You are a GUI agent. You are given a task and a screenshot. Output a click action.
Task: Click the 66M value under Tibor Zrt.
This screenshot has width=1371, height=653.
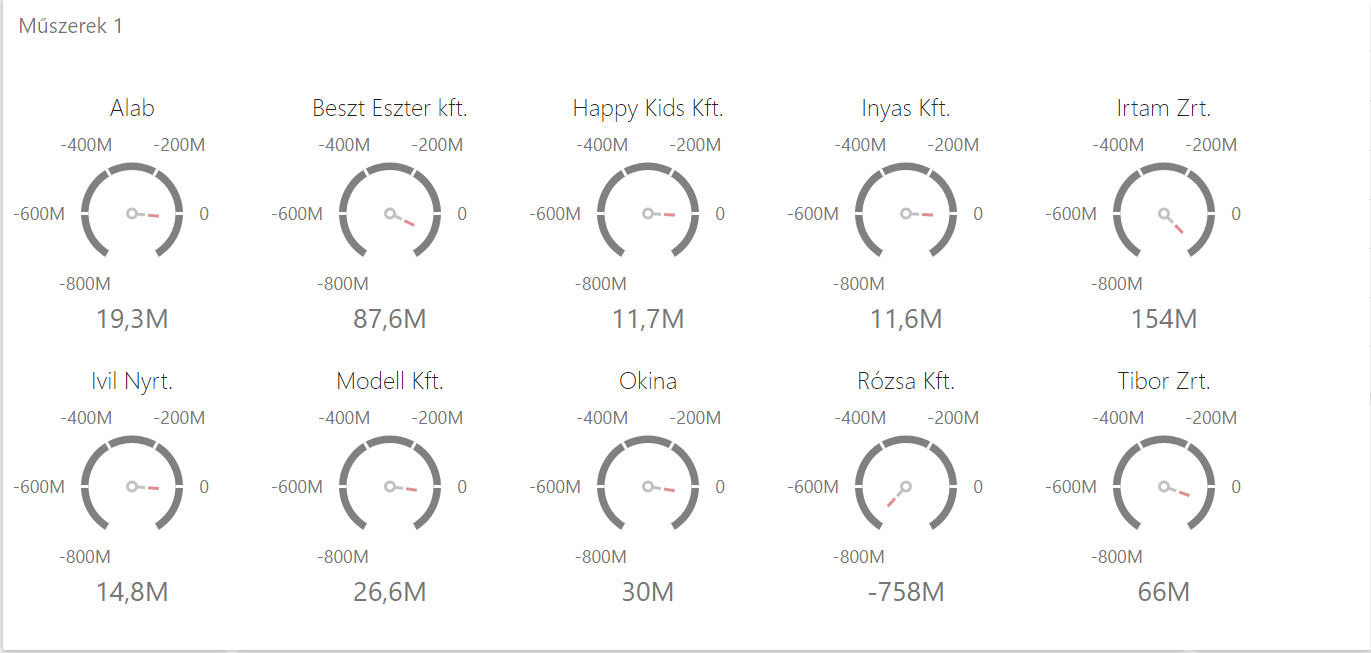pyautogui.click(x=1164, y=592)
